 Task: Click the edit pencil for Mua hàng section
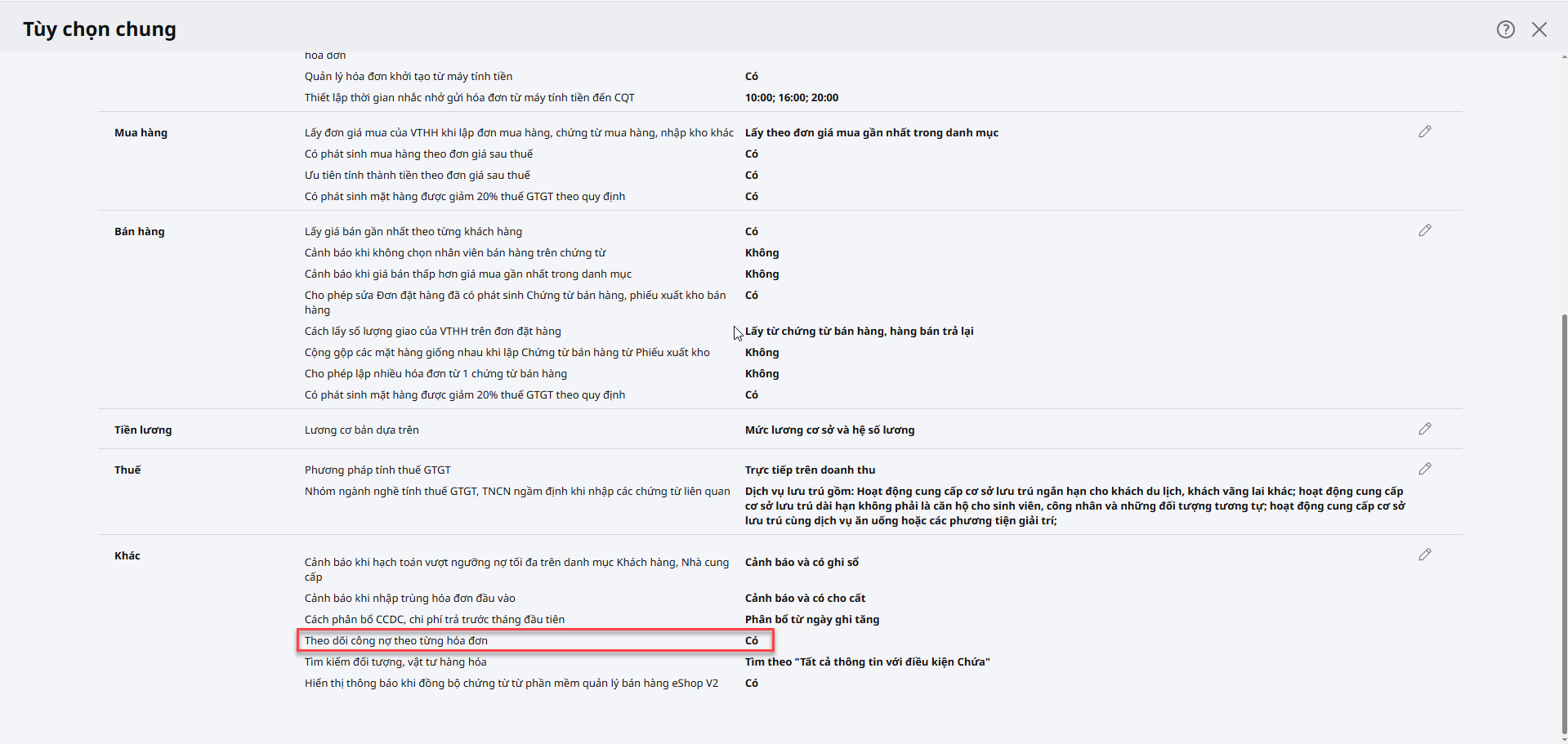click(1424, 131)
